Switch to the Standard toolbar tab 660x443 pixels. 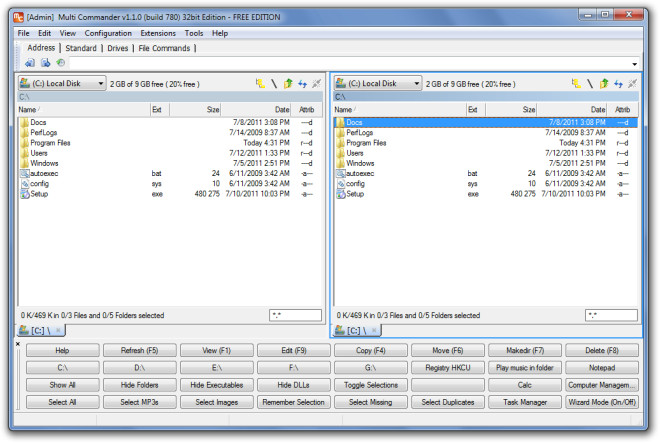81,48
